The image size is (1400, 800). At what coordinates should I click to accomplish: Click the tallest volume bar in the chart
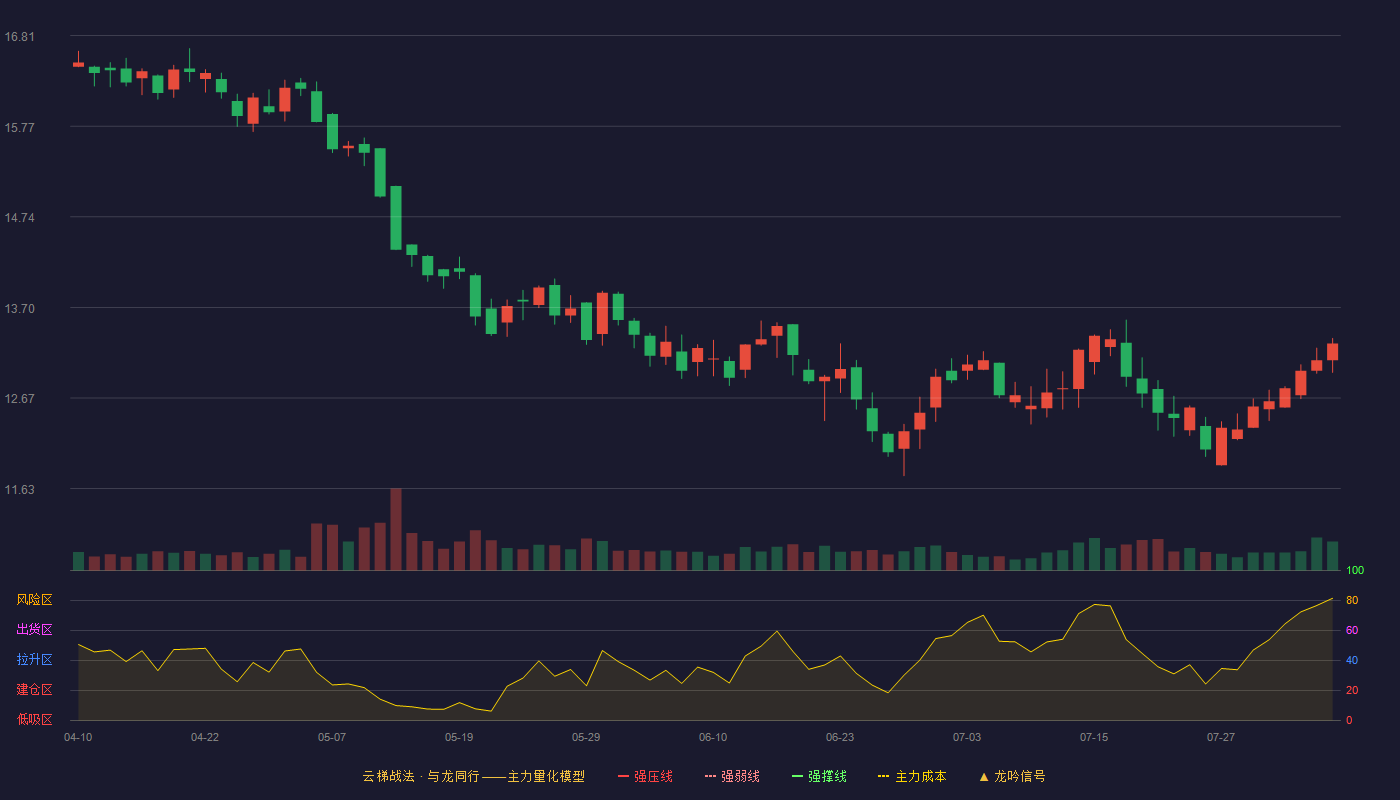pos(396,529)
